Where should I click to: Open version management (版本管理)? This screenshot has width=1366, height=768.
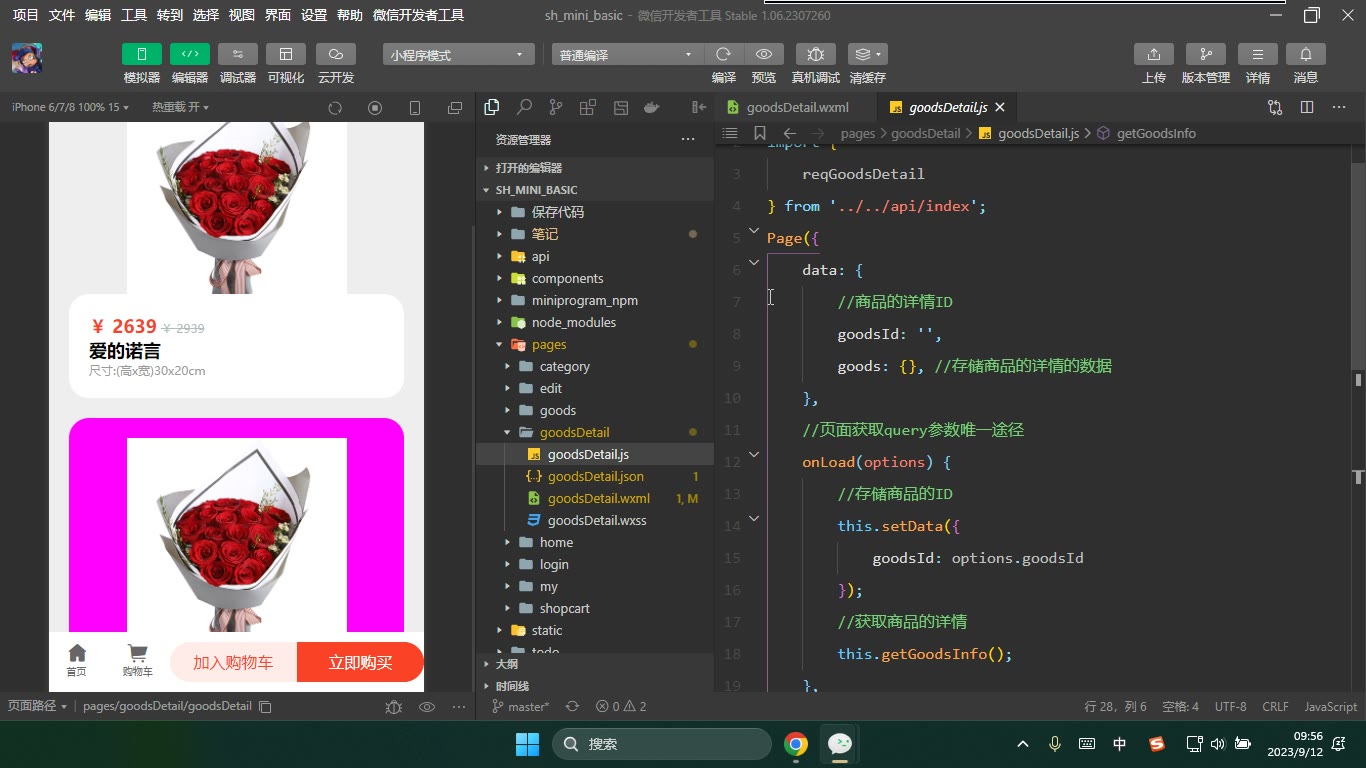[1206, 54]
